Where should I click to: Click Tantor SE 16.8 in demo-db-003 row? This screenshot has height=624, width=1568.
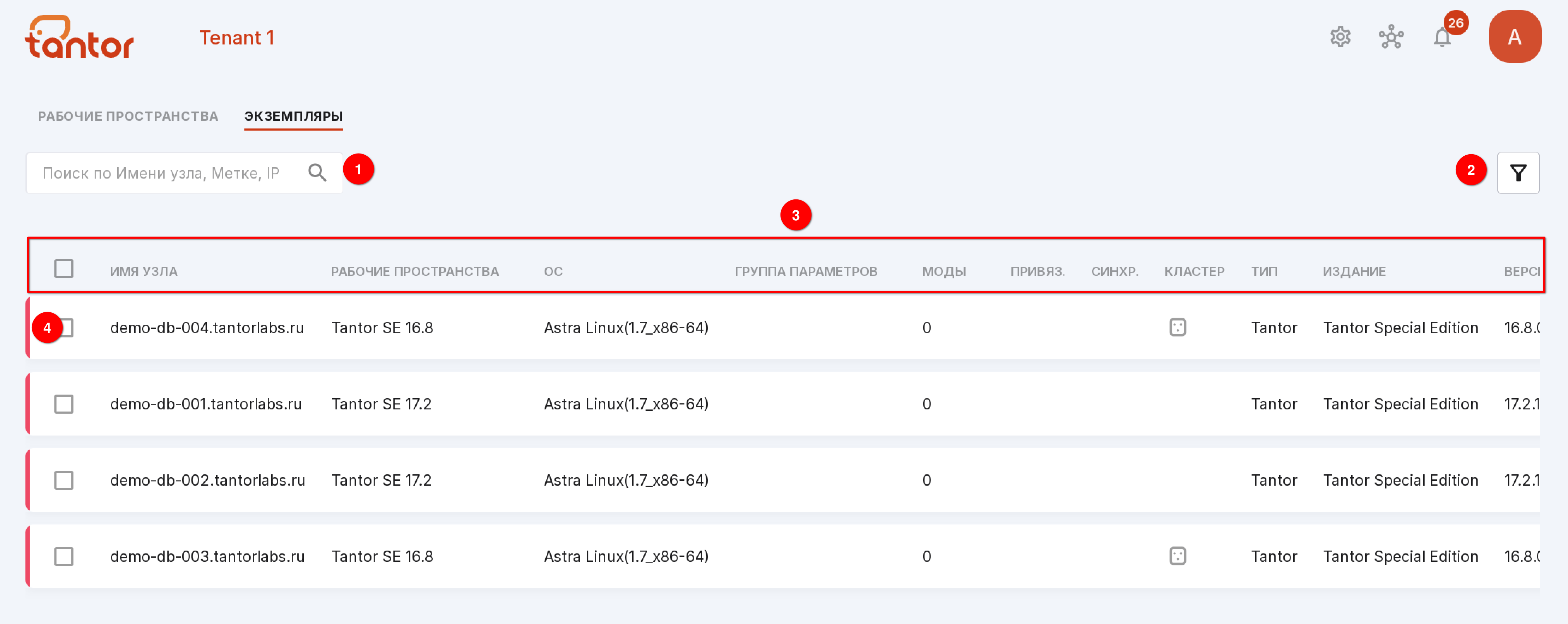tap(382, 556)
